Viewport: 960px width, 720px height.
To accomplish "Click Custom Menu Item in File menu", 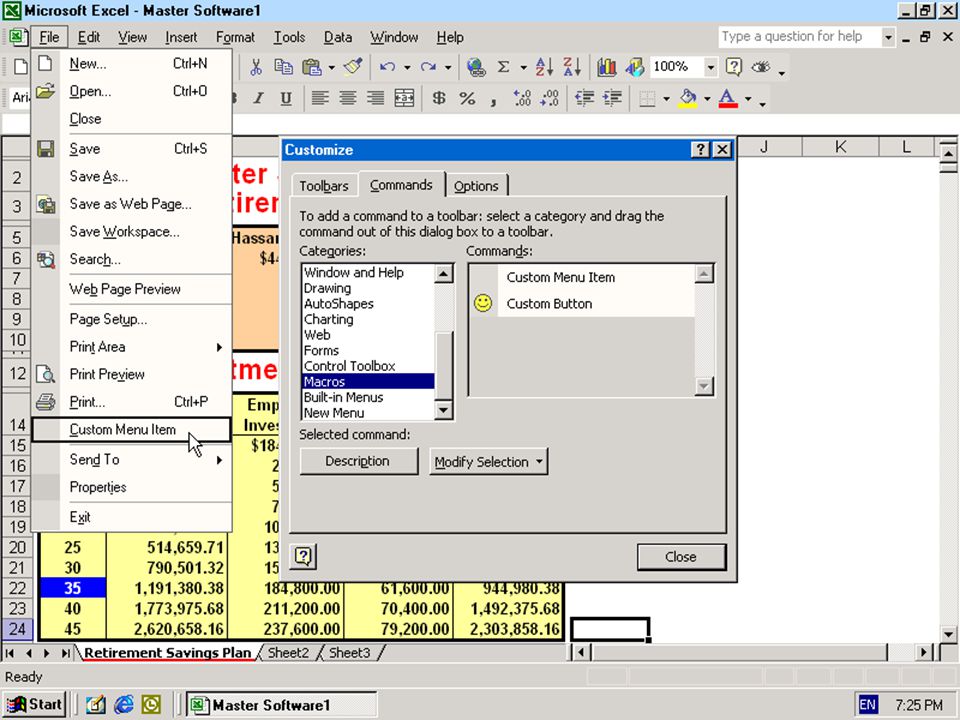I will [132, 430].
